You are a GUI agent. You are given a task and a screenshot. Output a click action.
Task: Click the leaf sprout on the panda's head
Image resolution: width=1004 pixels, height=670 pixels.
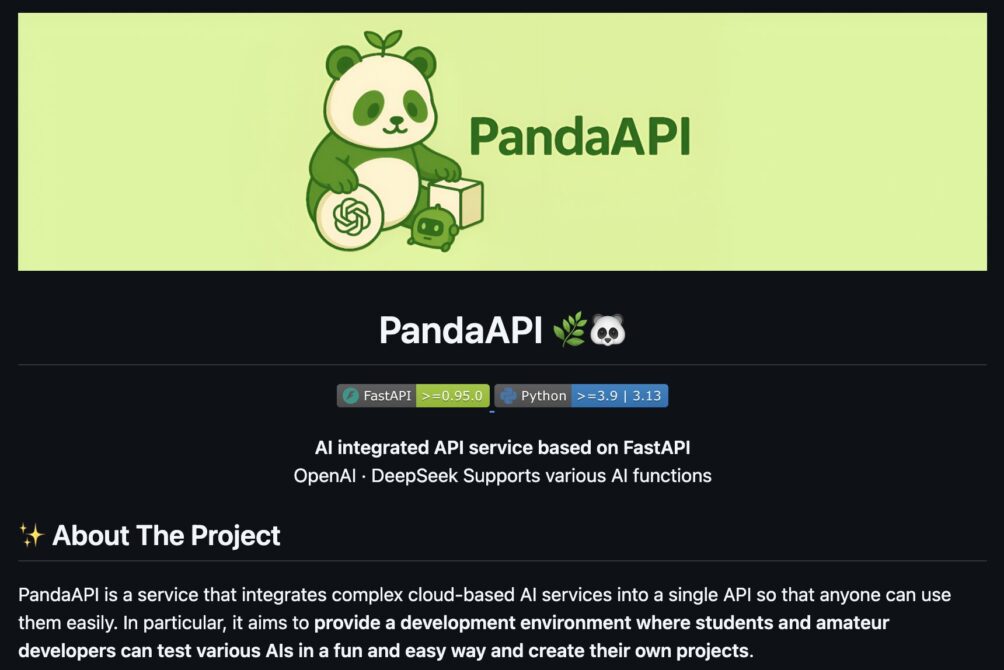(x=383, y=42)
